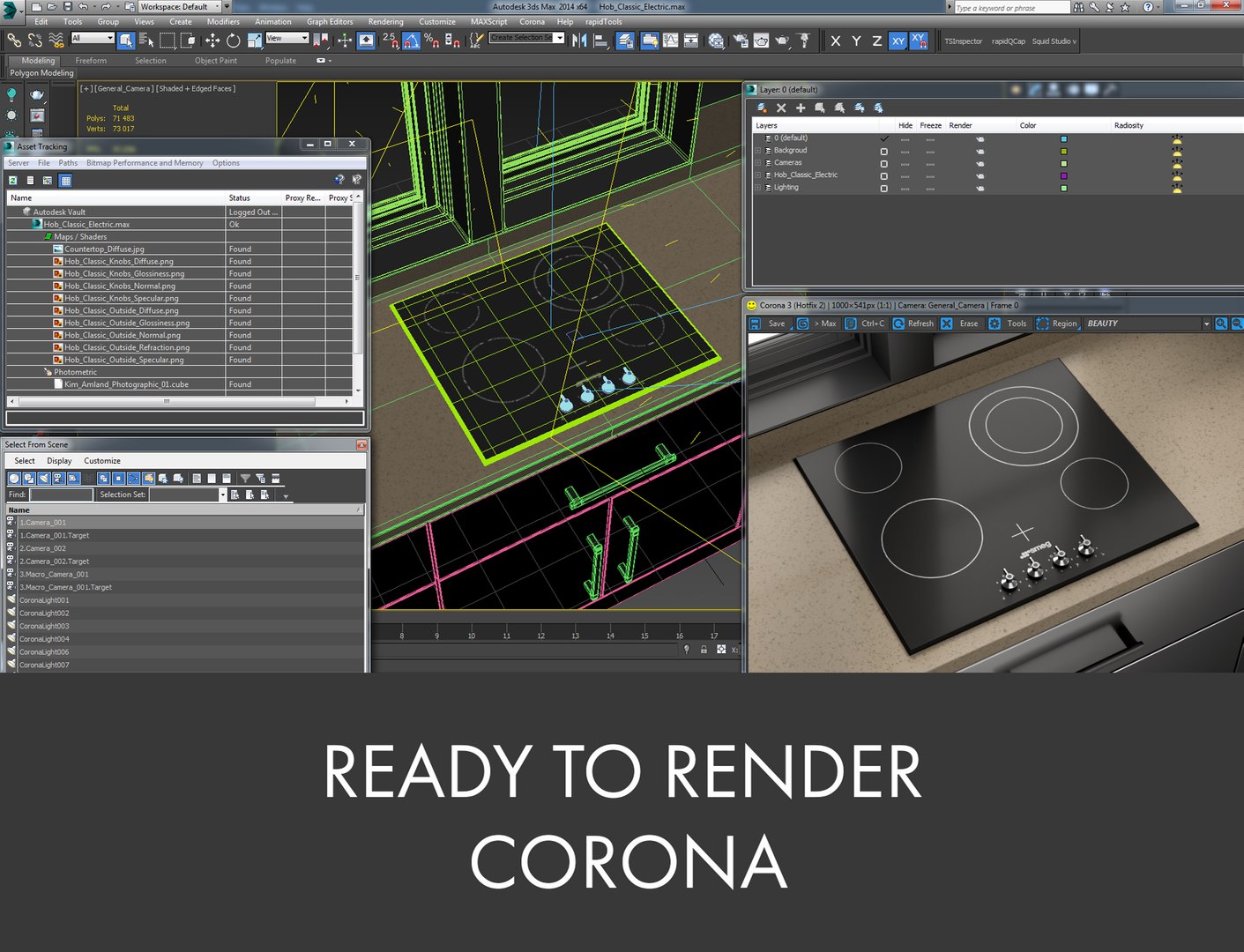This screenshot has height=952, width=1244.
Task: Click the Mirror tool in main toolbar
Action: point(579,41)
